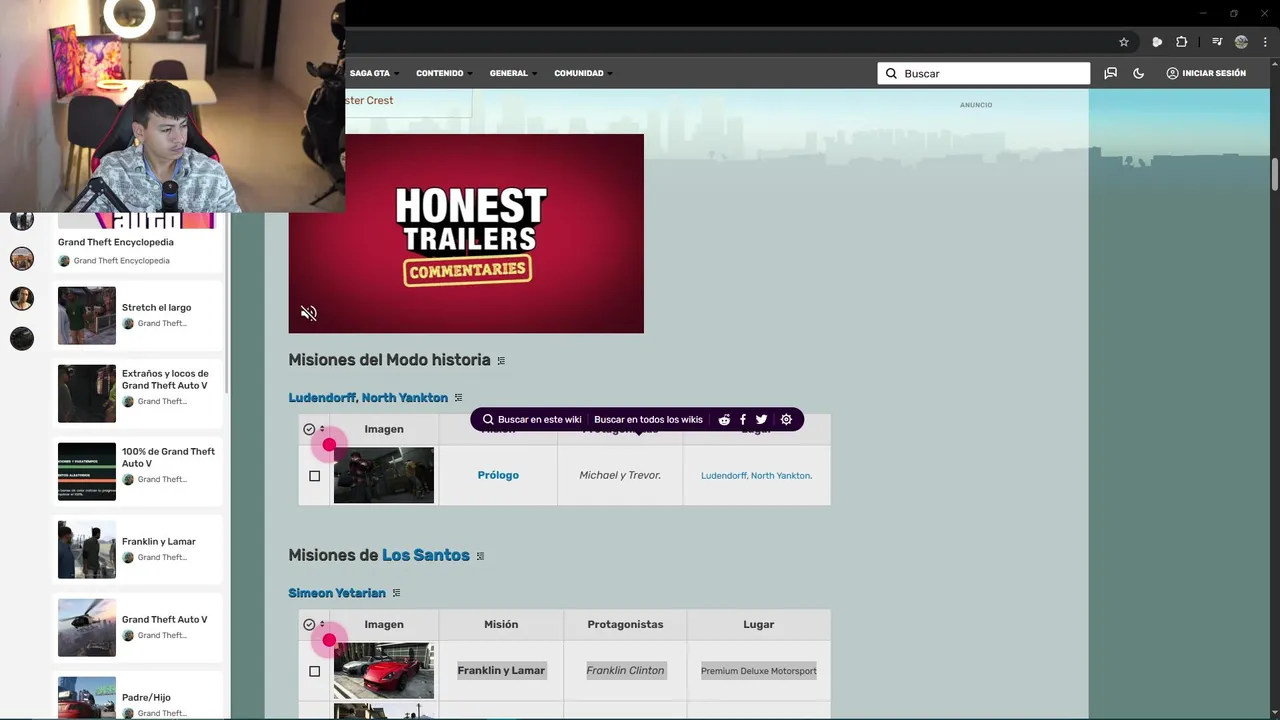Open the Los Santos heading link
The width and height of the screenshot is (1280, 720).
point(426,555)
